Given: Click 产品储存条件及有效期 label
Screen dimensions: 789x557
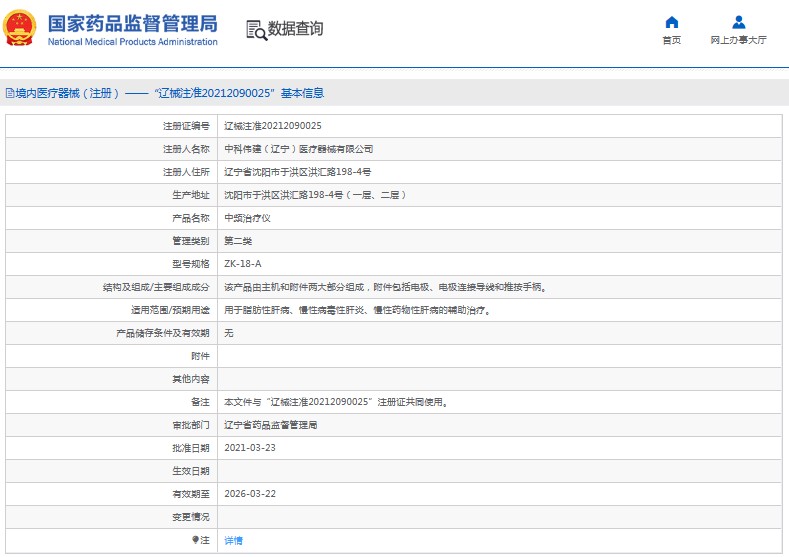Looking at the screenshot, I should click(163, 333).
